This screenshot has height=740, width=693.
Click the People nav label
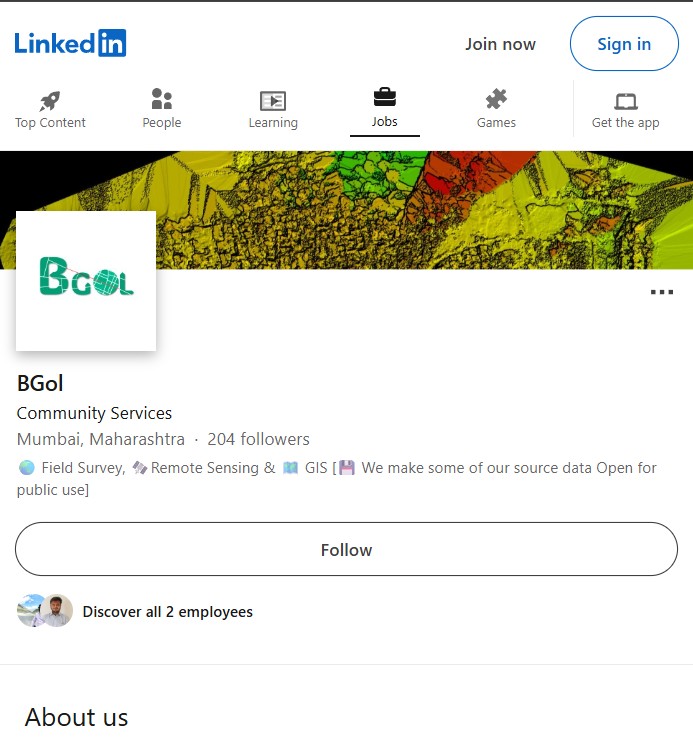coord(161,123)
